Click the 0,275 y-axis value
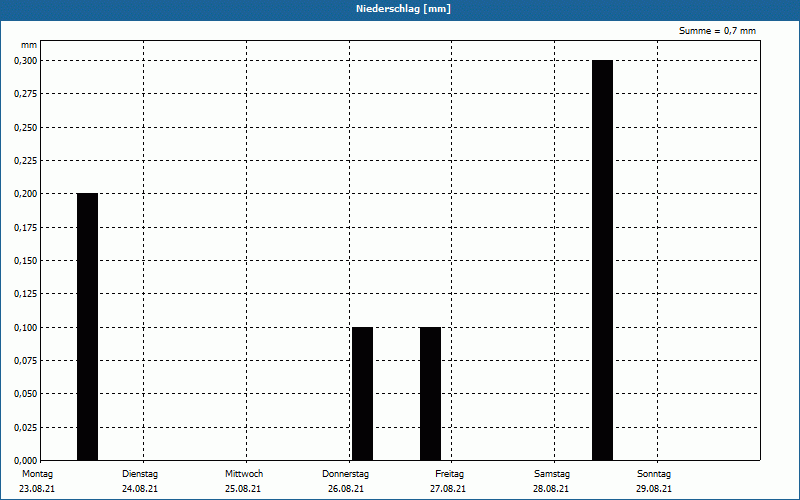800x500 pixels. [26, 94]
